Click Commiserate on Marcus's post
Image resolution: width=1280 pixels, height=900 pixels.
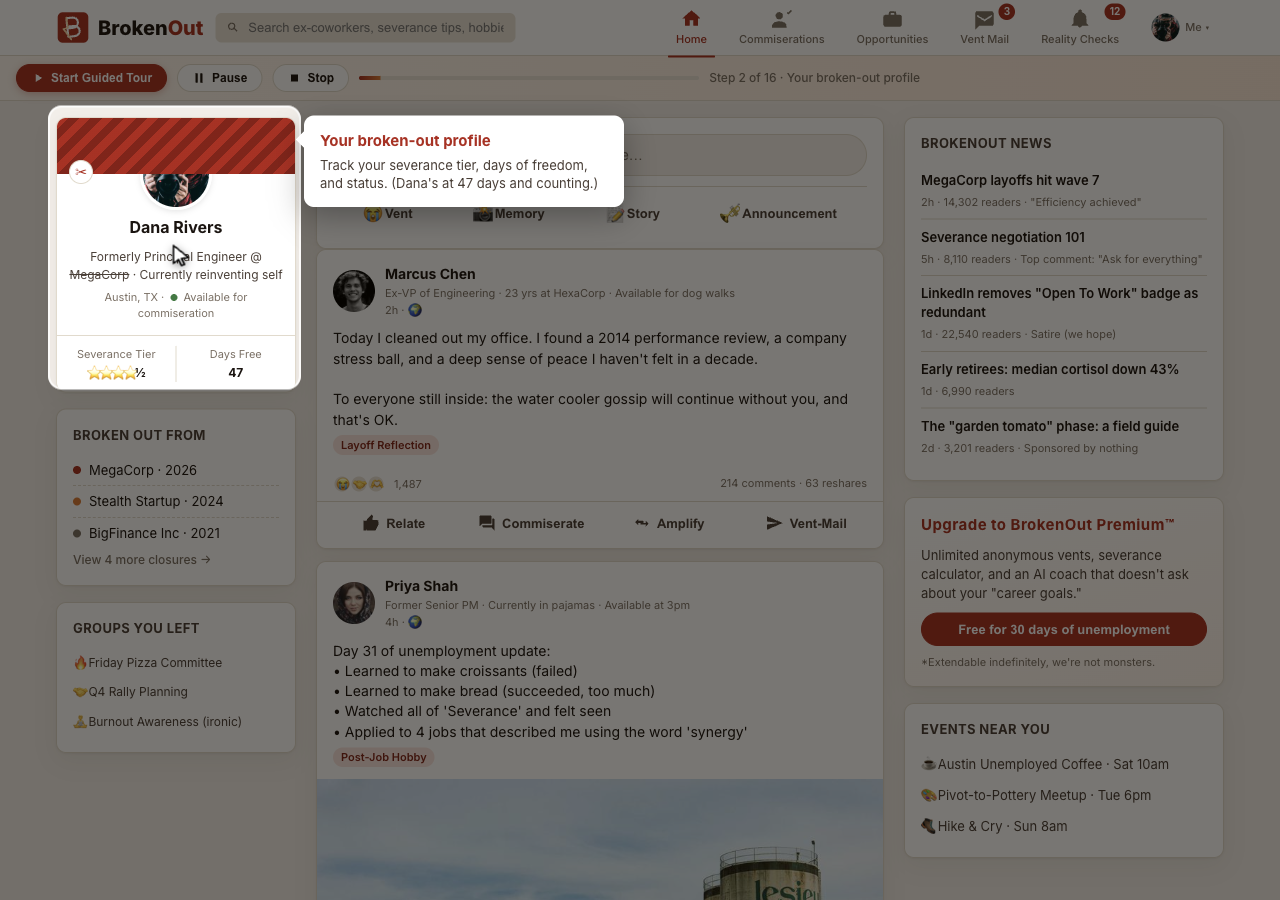tap(531, 523)
